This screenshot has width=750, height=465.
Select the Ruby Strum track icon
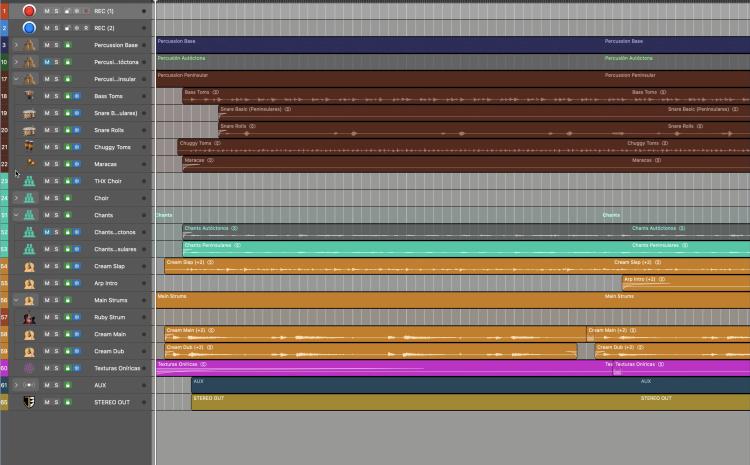click(29, 317)
